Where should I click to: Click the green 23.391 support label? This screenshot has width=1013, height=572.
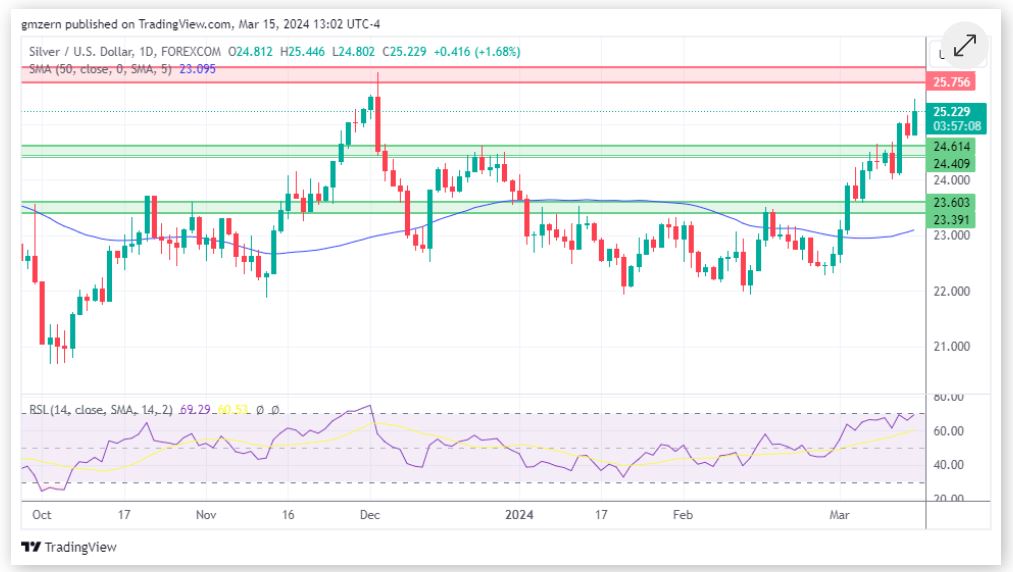click(951, 219)
